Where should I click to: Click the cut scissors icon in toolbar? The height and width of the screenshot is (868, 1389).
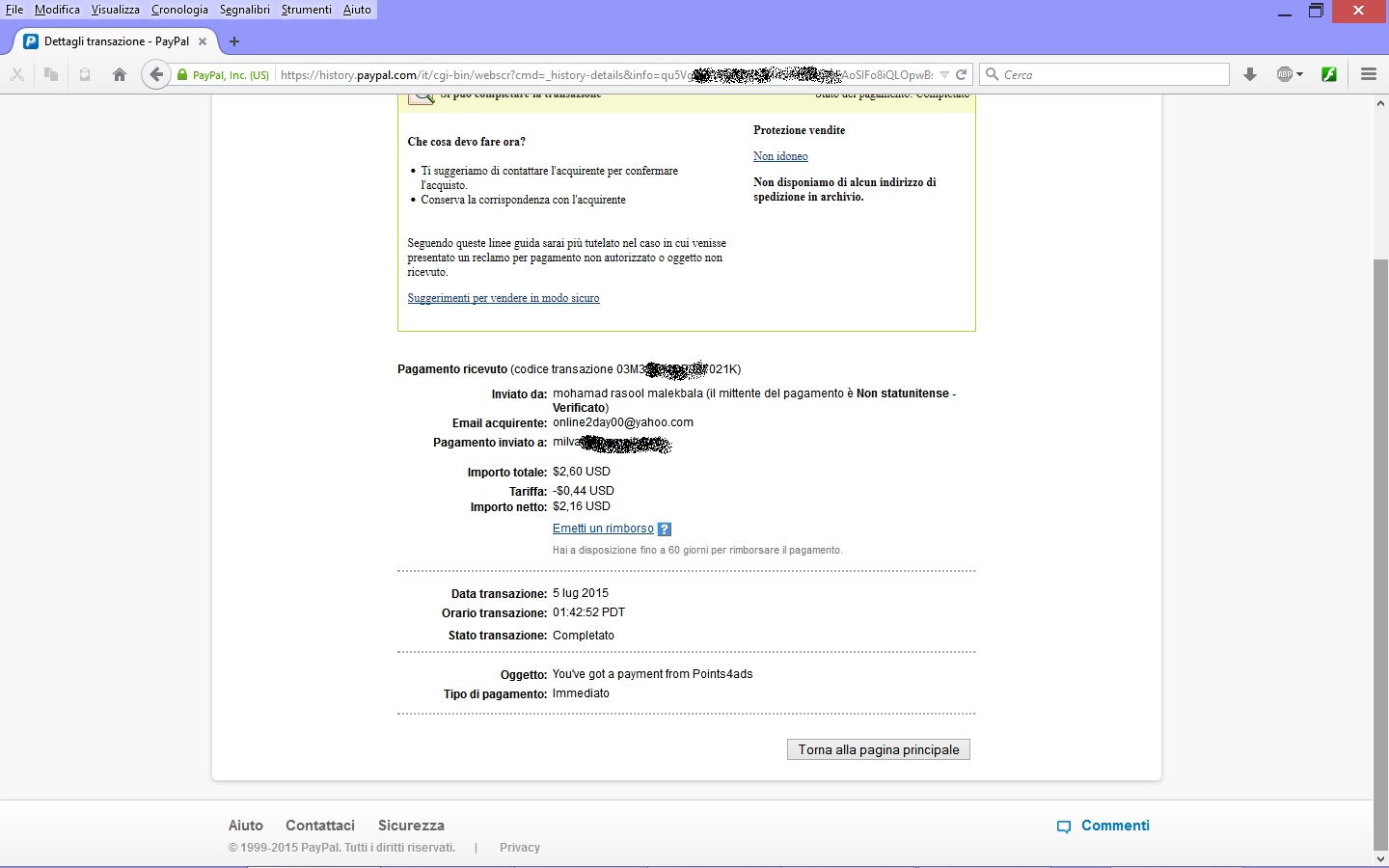pyautogui.click(x=17, y=74)
